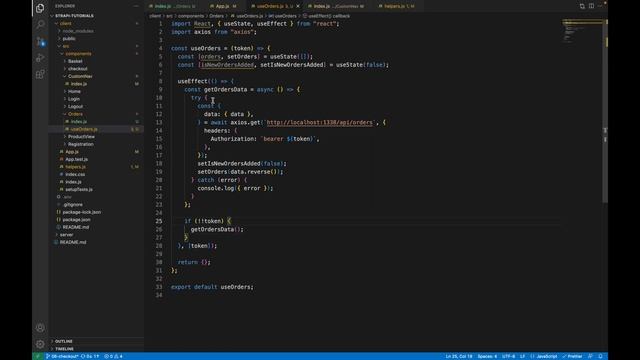The width and height of the screenshot is (640, 360).
Task: Expand the Basket folder
Action: (75, 61)
